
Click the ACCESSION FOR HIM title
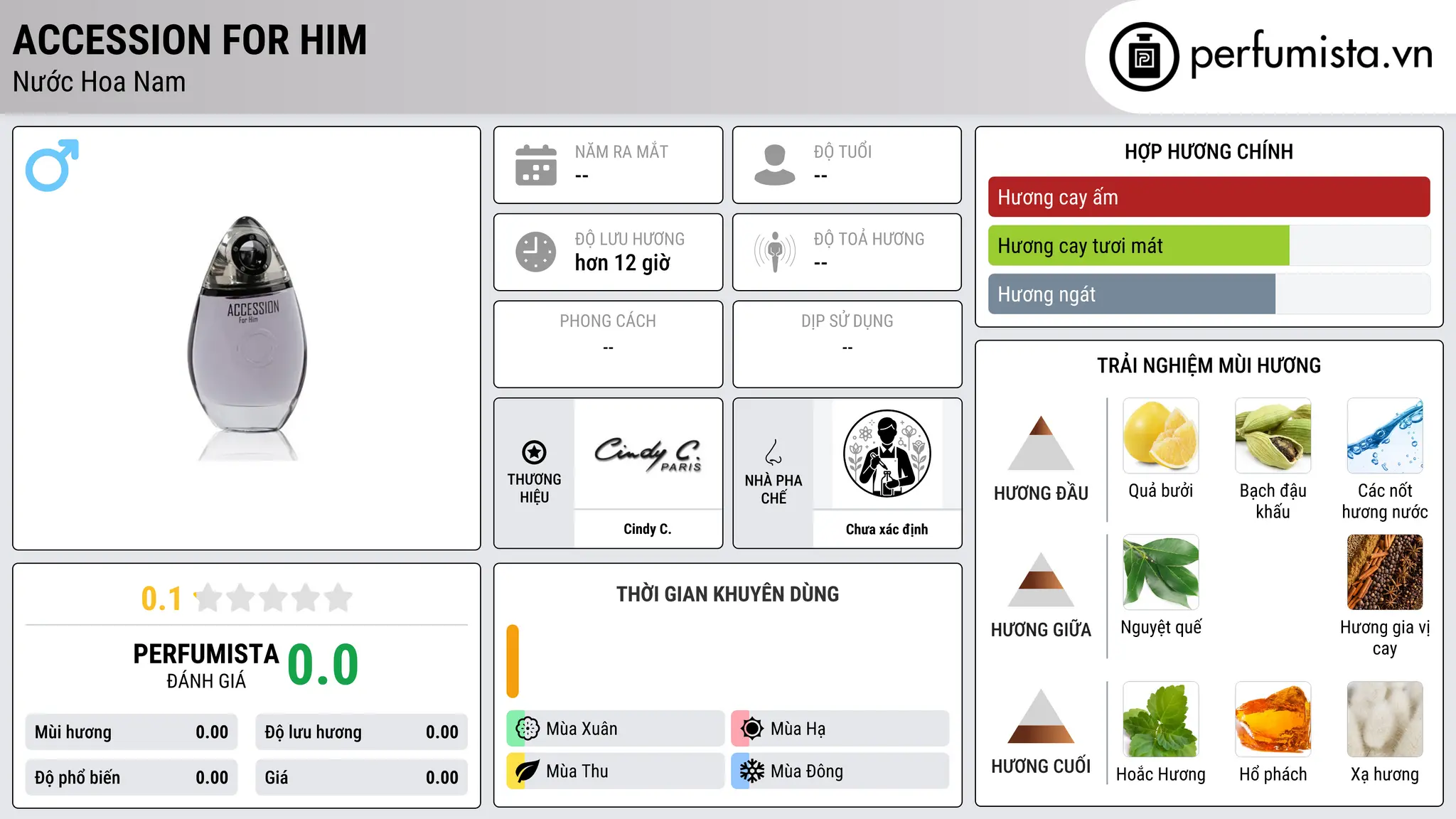(x=190, y=40)
